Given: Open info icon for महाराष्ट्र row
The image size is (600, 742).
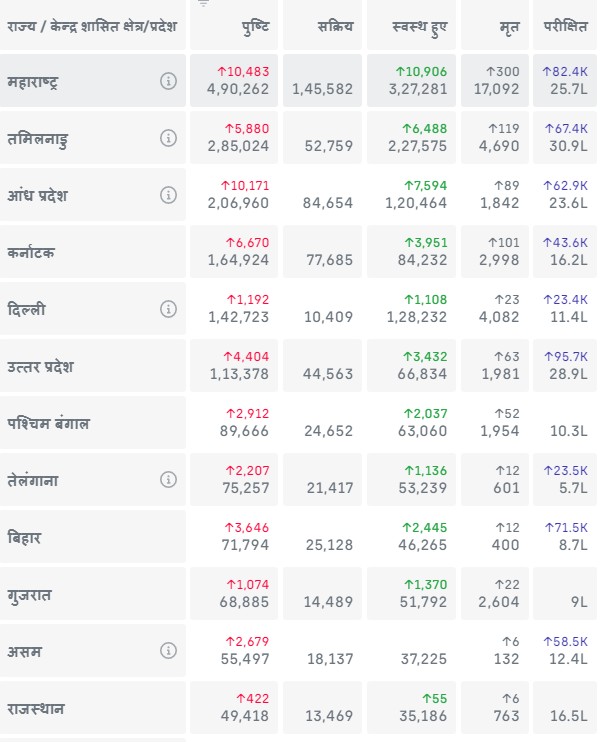Looking at the screenshot, I should 168,81.
